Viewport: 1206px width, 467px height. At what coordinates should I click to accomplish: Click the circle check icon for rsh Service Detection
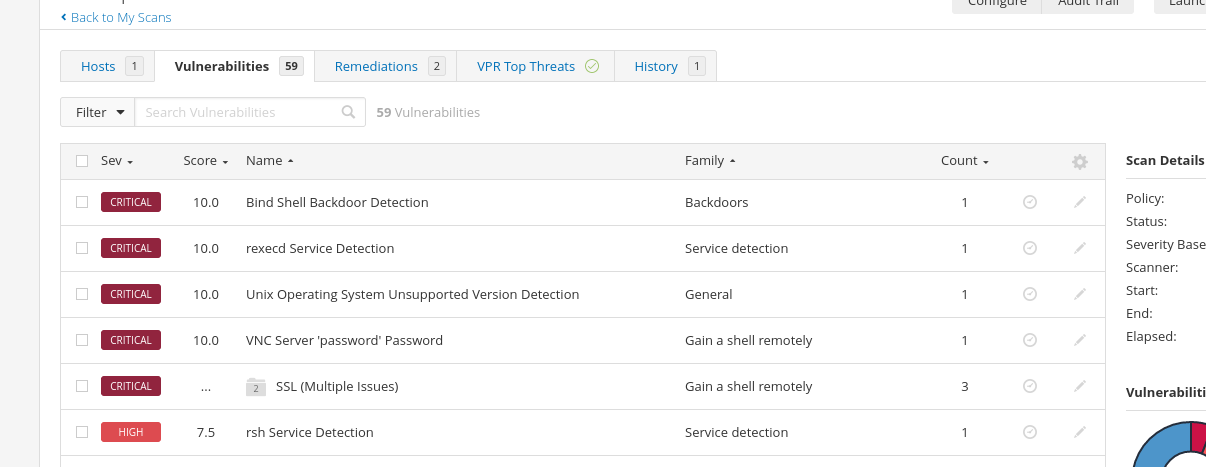tap(1030, 432)
